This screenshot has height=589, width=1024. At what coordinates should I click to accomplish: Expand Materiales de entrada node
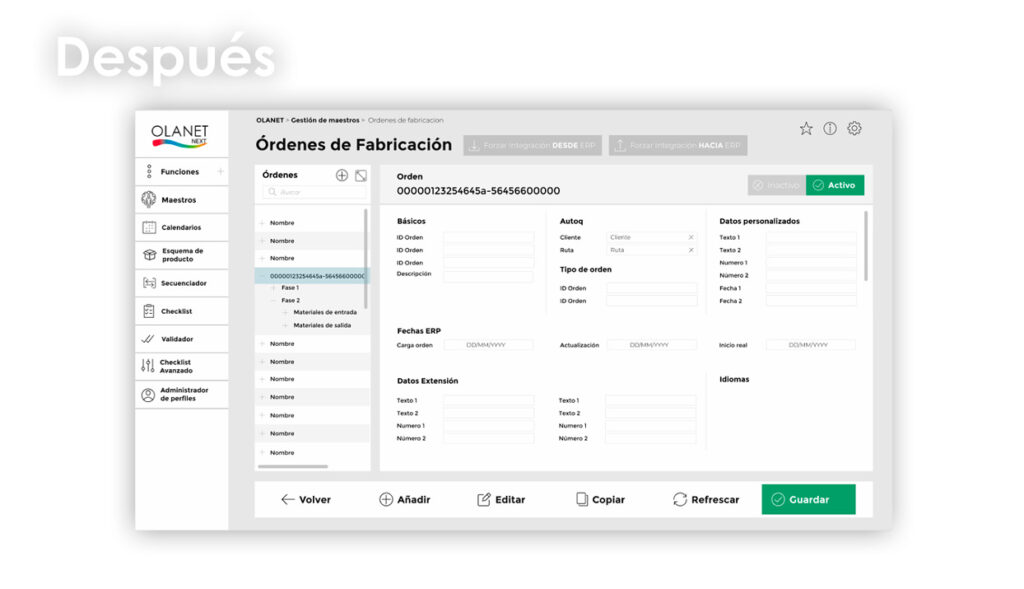pyautogui.click(x=285, y=312)
